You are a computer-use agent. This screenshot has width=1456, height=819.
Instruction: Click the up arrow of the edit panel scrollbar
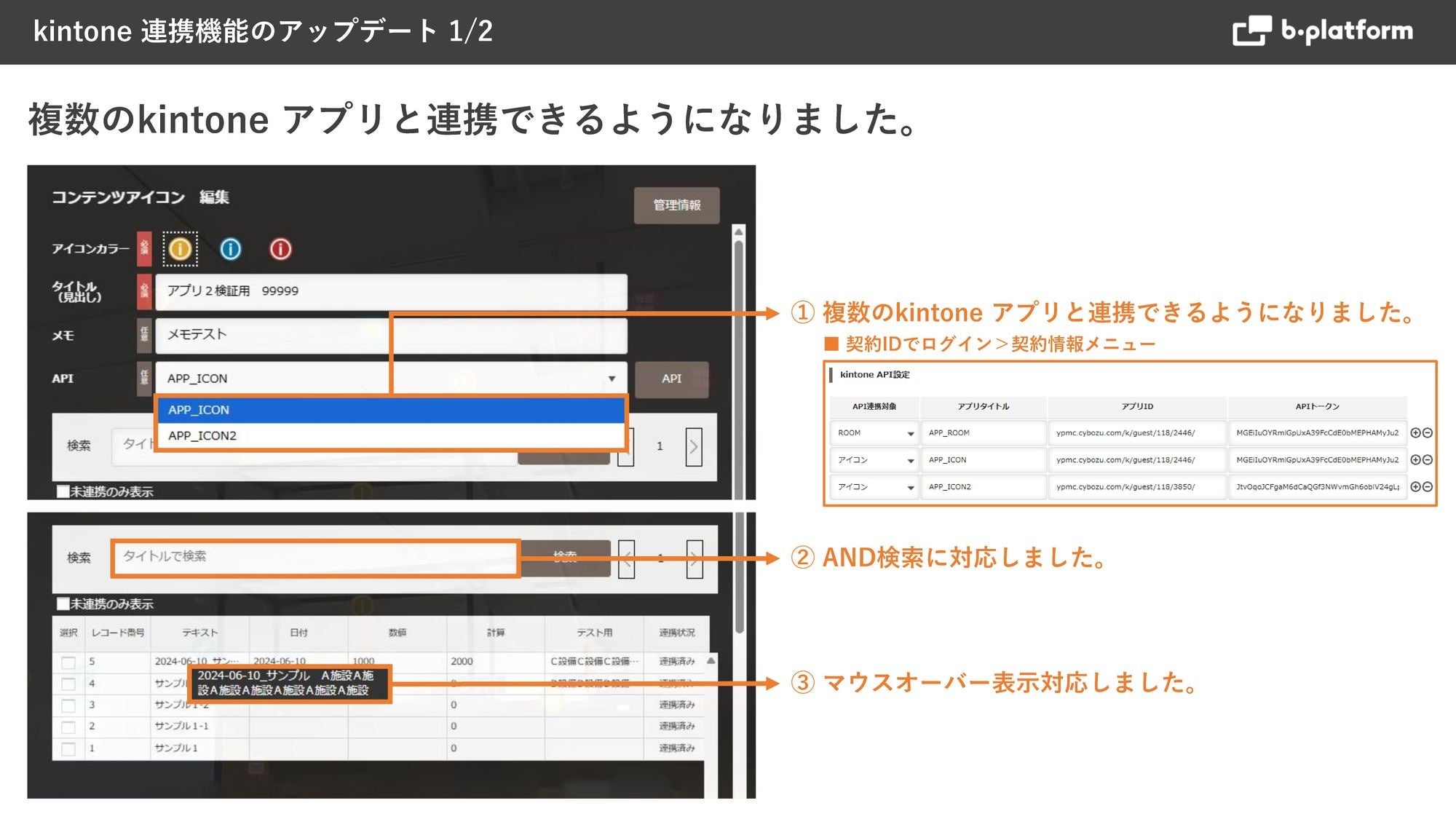point(739,232)
